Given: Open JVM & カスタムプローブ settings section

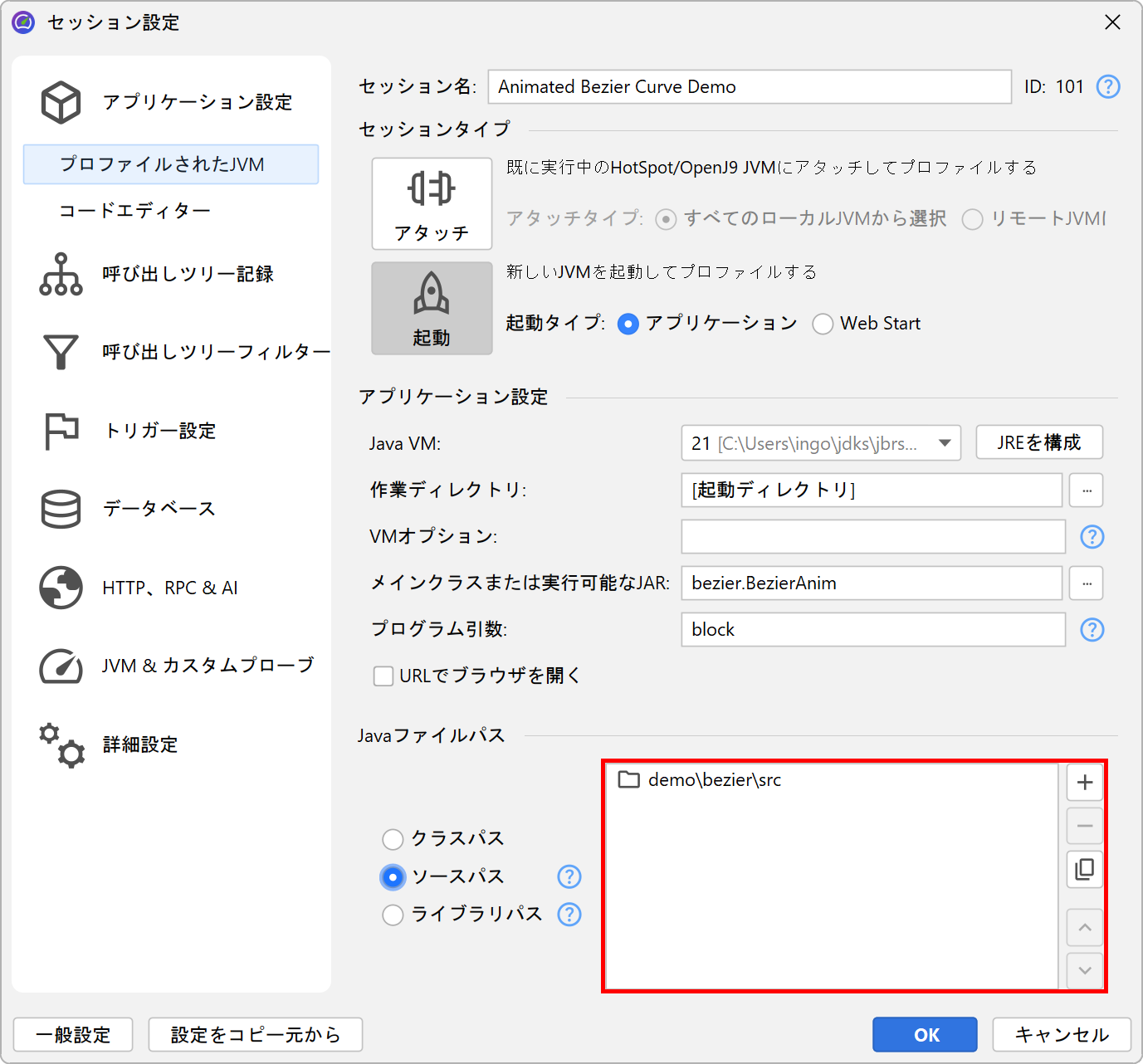Looking at the screenshot, I should pos(208,666).
